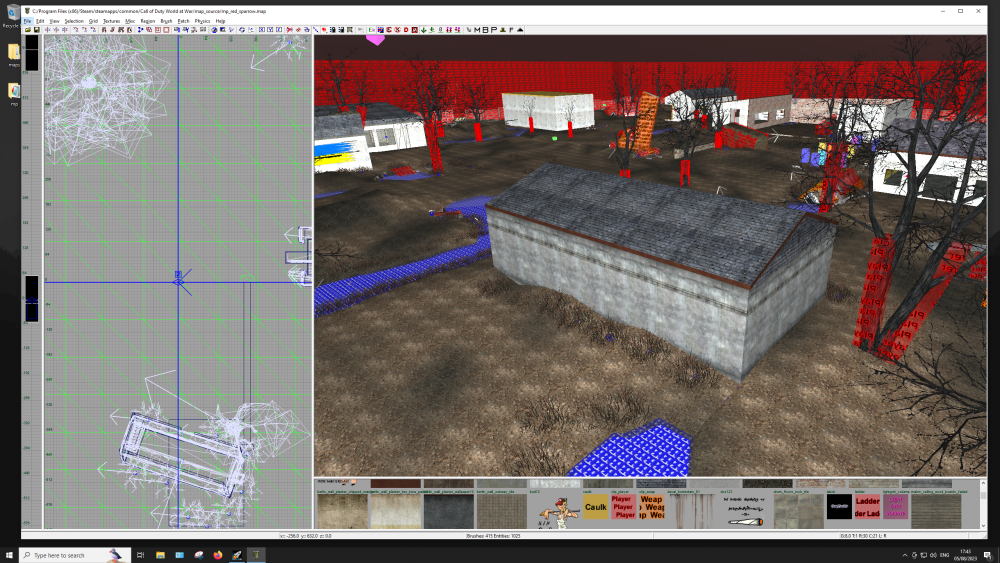This screenshot has height=563, width=1000.
Task: Open the Physics menu
Action: (x=202, y=21)
